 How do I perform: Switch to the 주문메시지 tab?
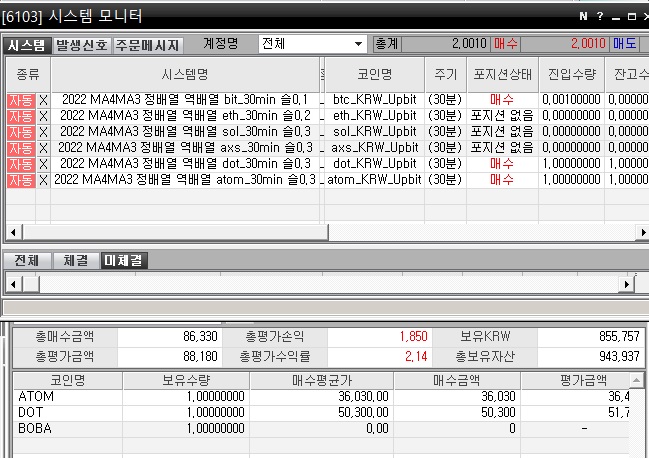point(147,45)
